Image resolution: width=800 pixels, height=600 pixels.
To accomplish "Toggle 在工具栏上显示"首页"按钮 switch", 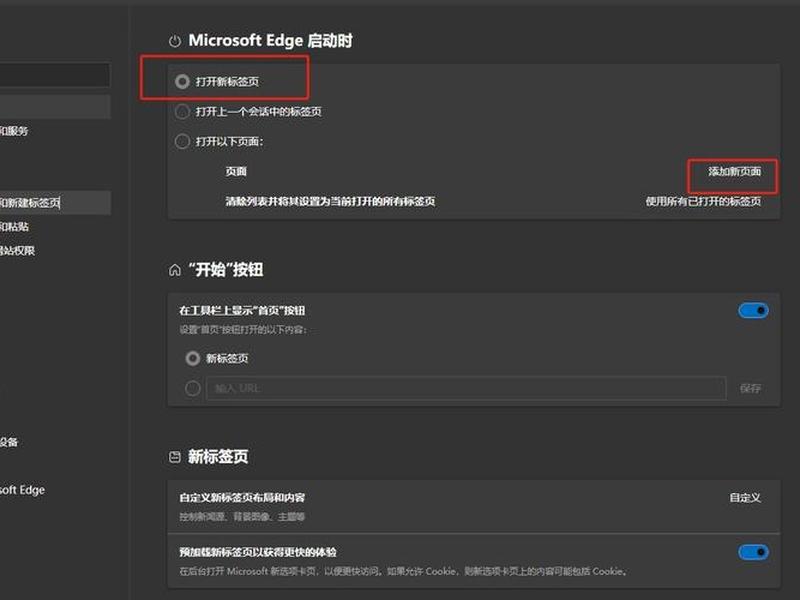I will pos(753,310).
